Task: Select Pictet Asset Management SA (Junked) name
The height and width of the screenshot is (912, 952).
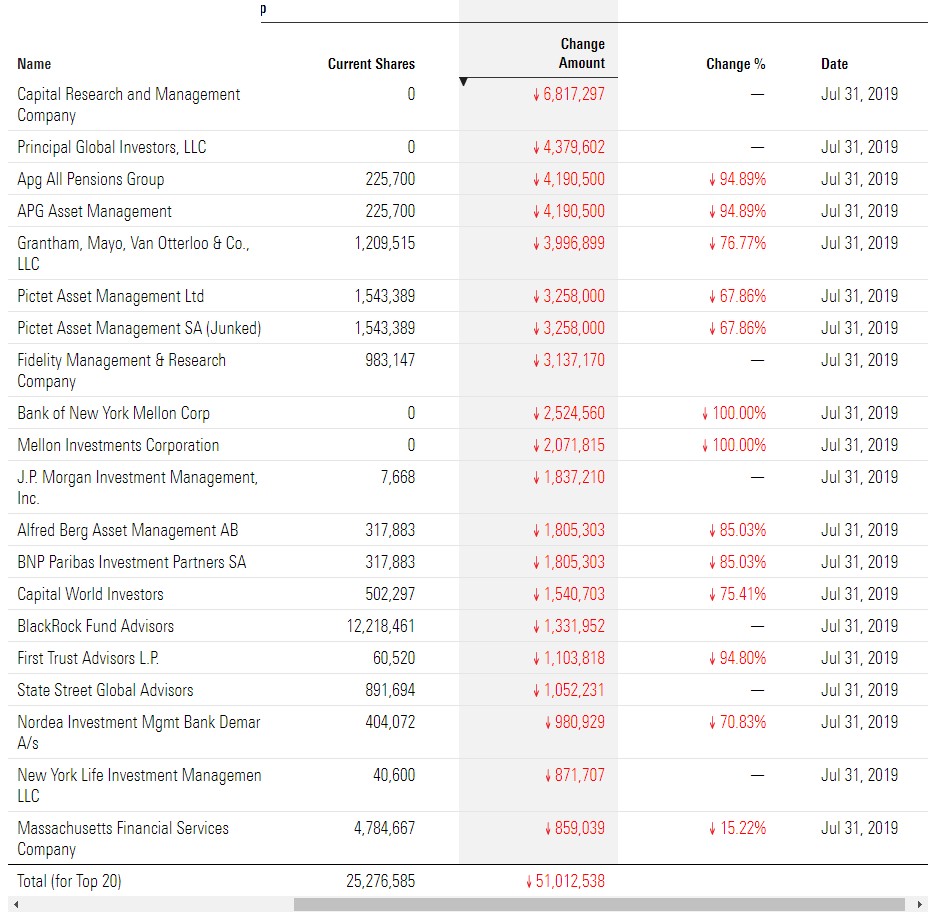Action: point(139,328)
